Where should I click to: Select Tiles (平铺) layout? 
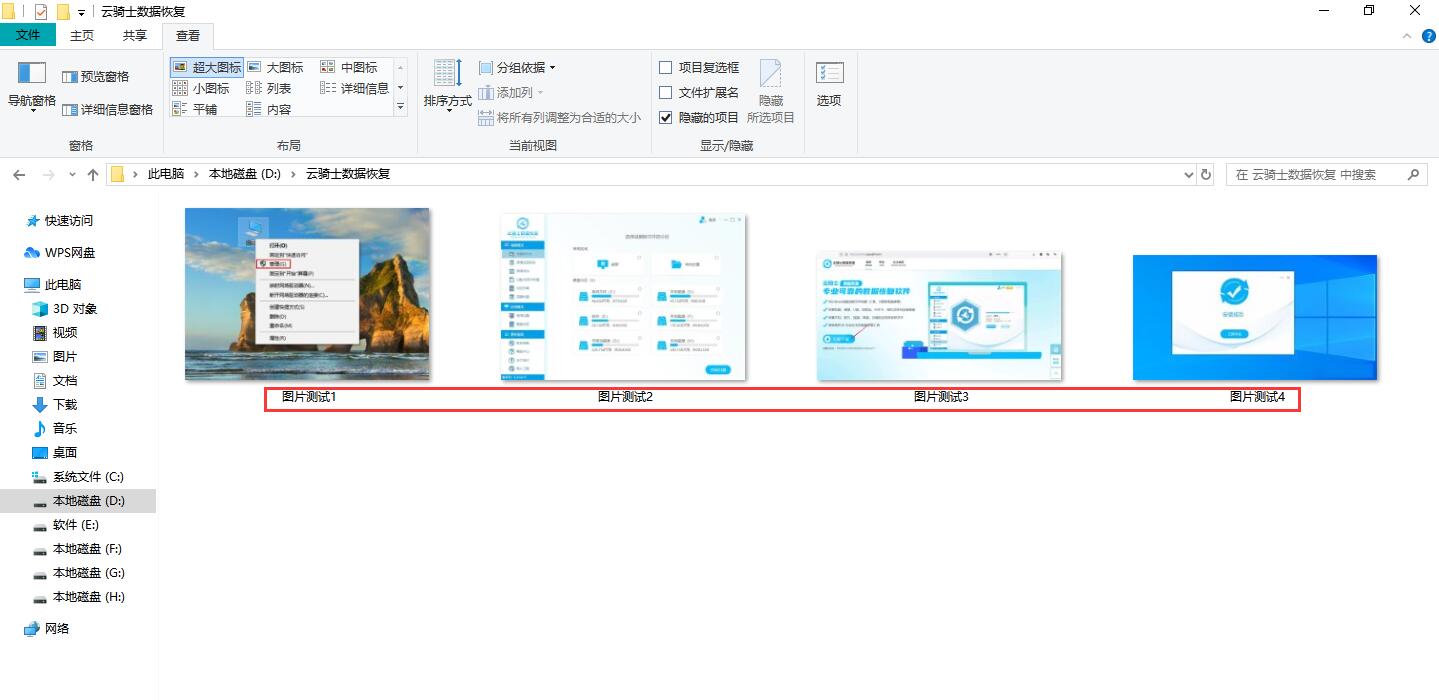[x=195, y=109]
